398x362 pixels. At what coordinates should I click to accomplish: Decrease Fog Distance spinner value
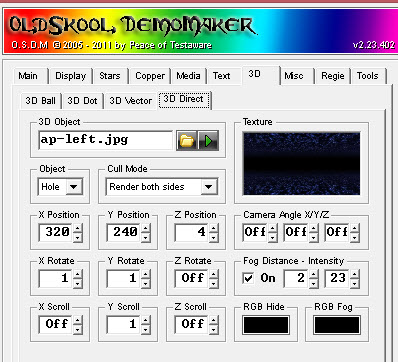[x=314, y=283]
